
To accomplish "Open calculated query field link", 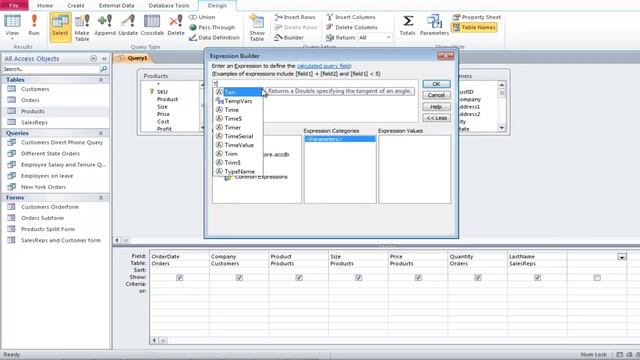I will [x=324, y=66].
